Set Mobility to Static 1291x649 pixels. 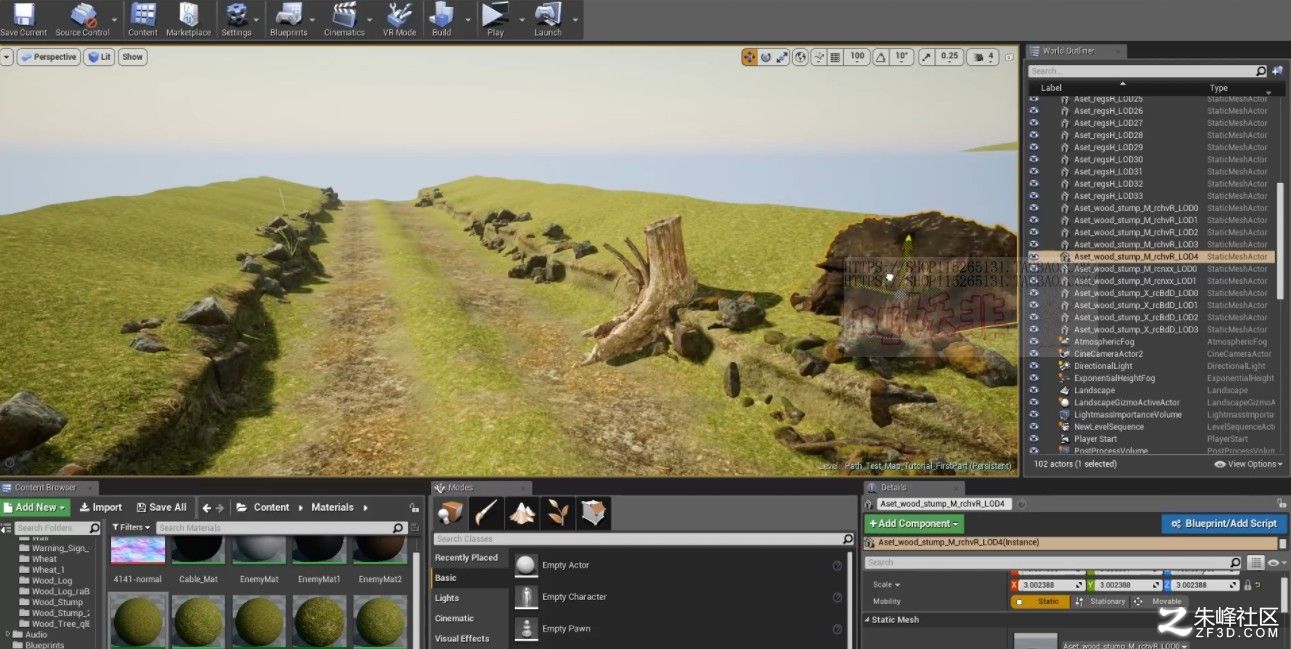(x=1040, y=602)
